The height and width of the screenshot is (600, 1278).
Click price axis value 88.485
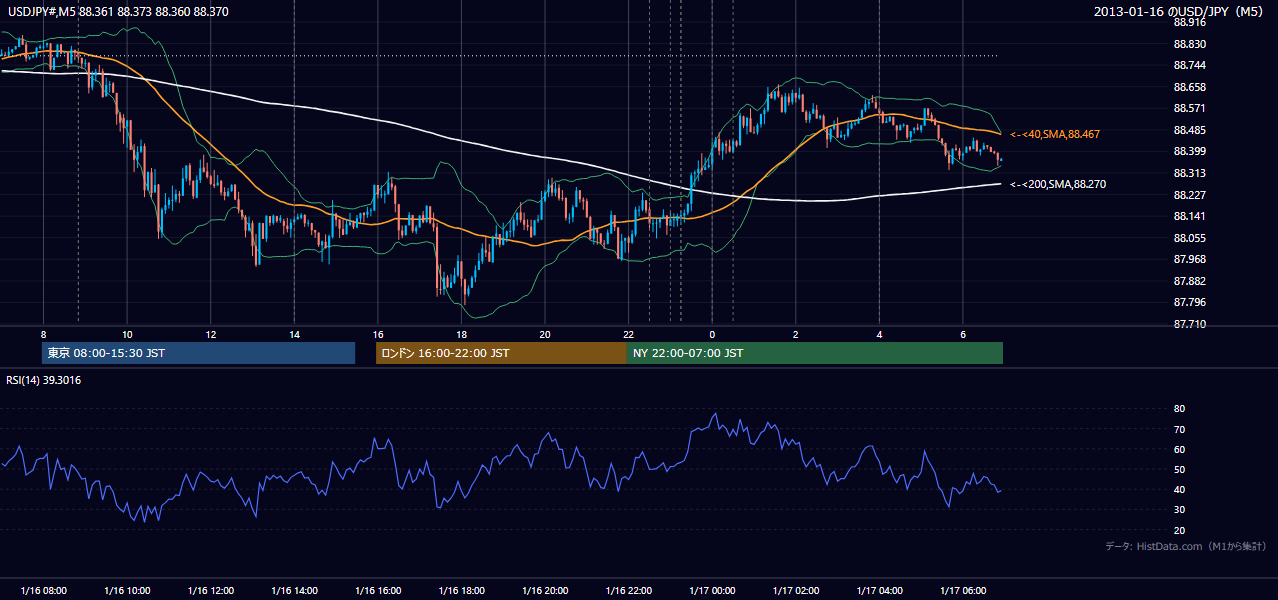pyautogui.click(x=1189, y=130)
